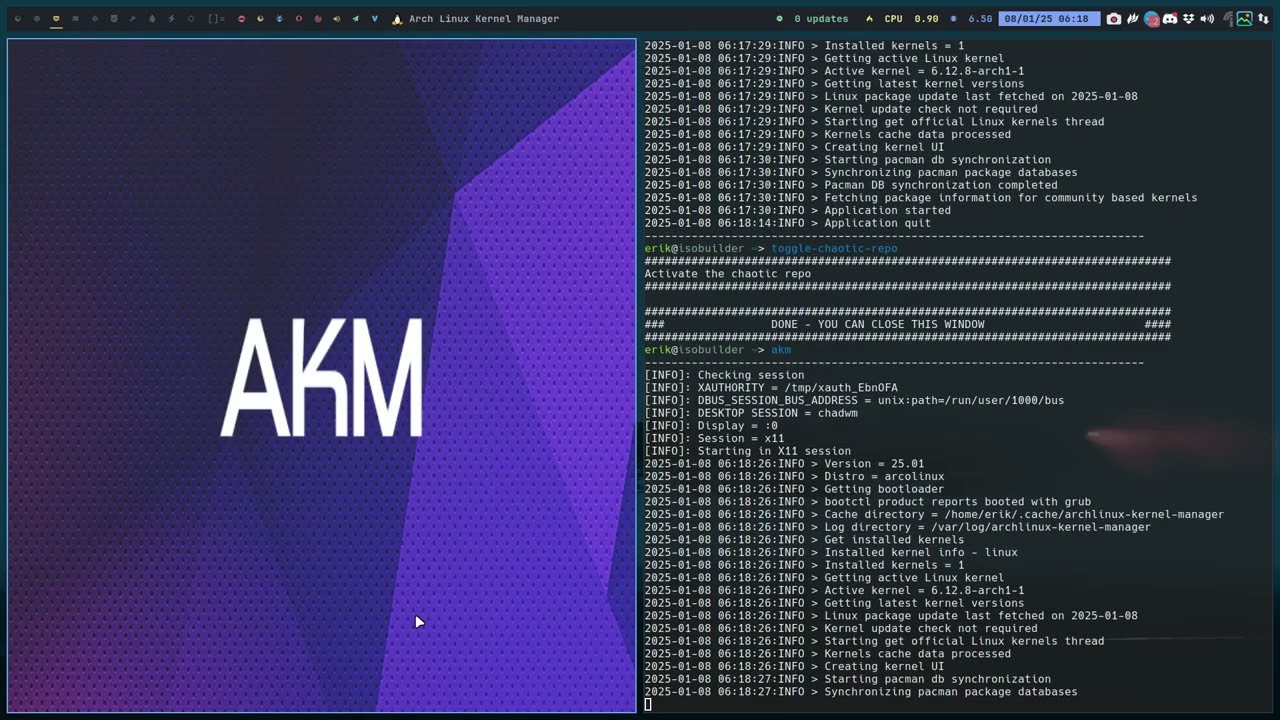Click the Arch Linux Kernel Manager penguin icon

tap(397, 19)
